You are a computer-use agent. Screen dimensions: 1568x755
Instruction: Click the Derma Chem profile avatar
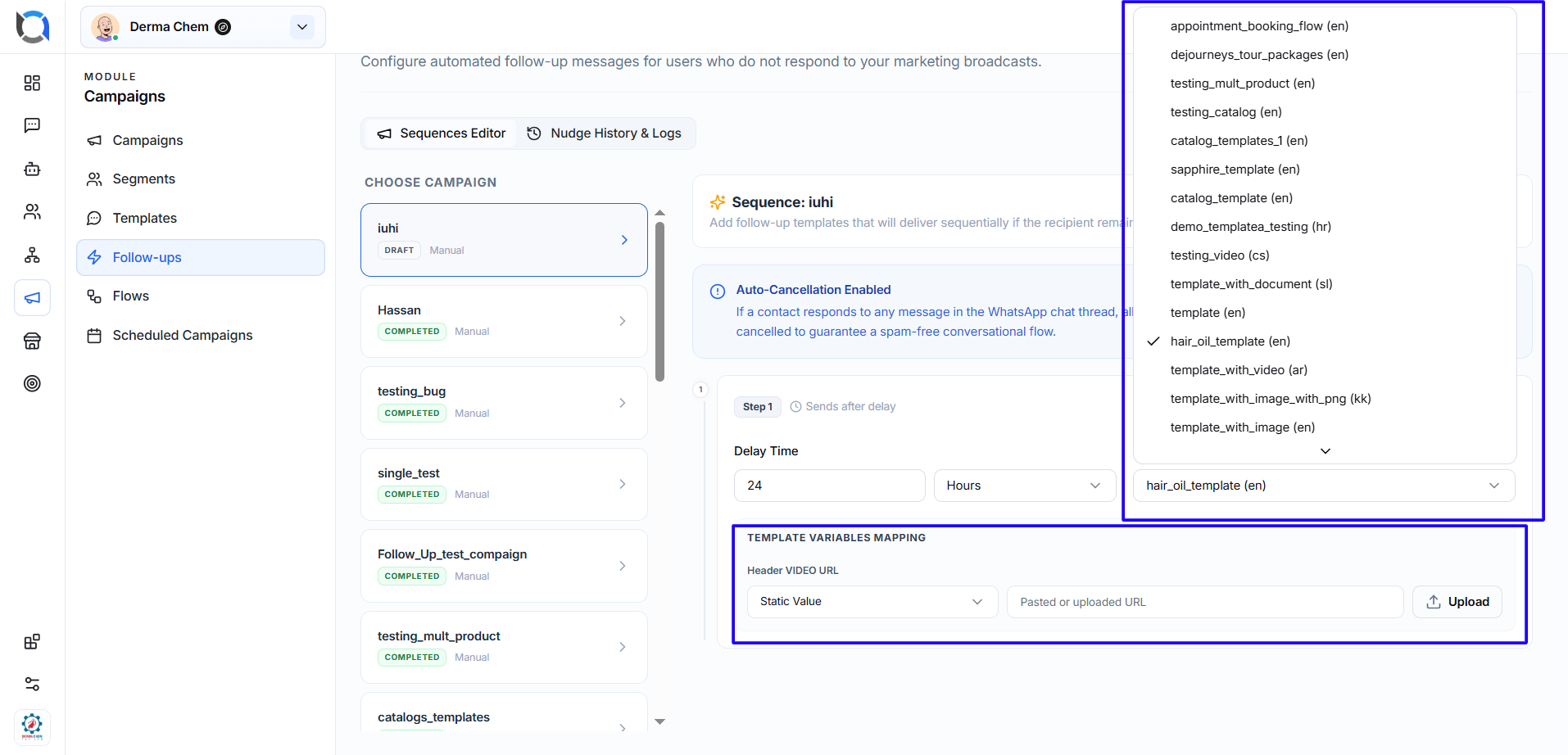coord(105,27)
